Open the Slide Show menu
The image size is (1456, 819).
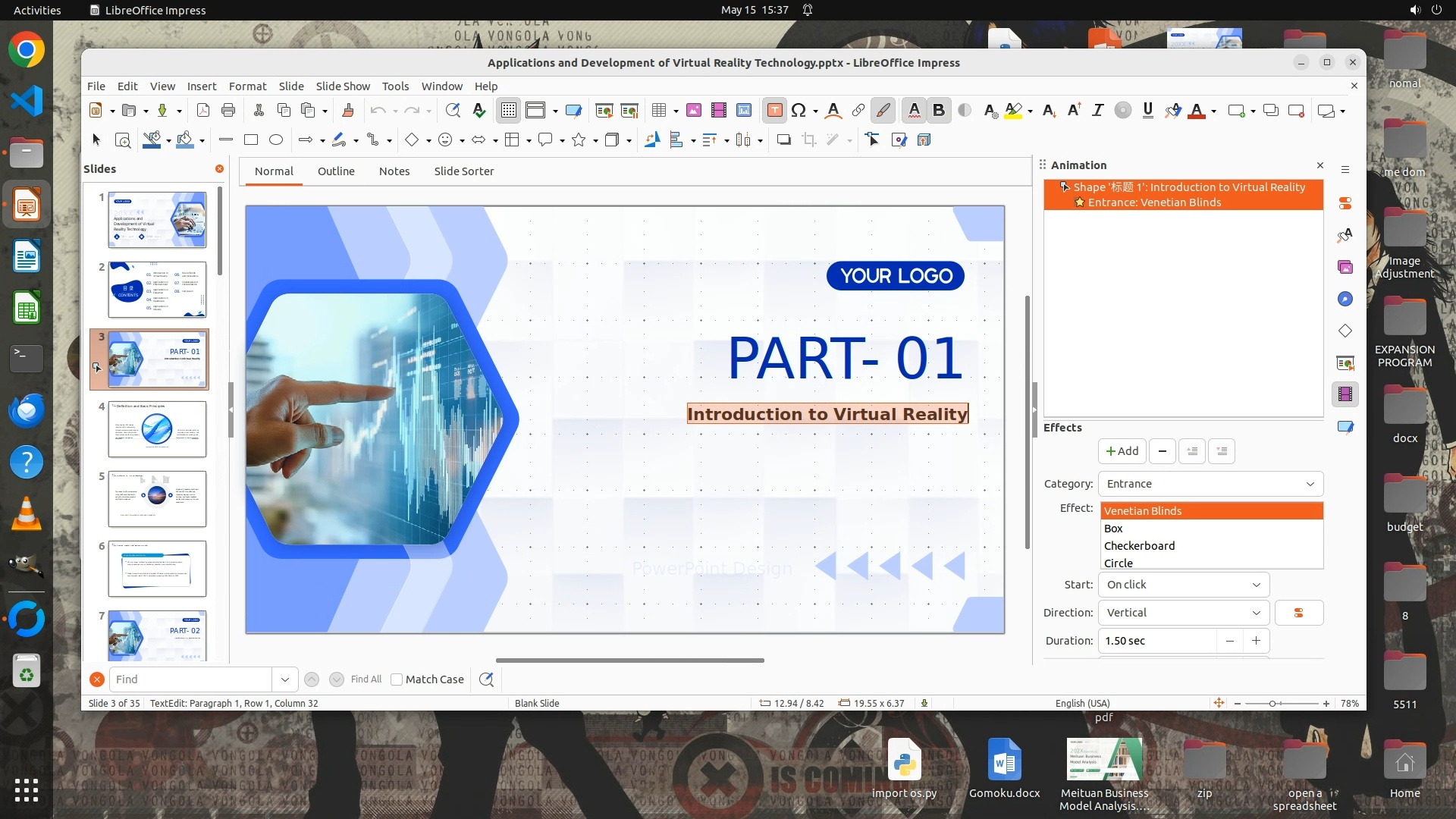pos(343,86)
